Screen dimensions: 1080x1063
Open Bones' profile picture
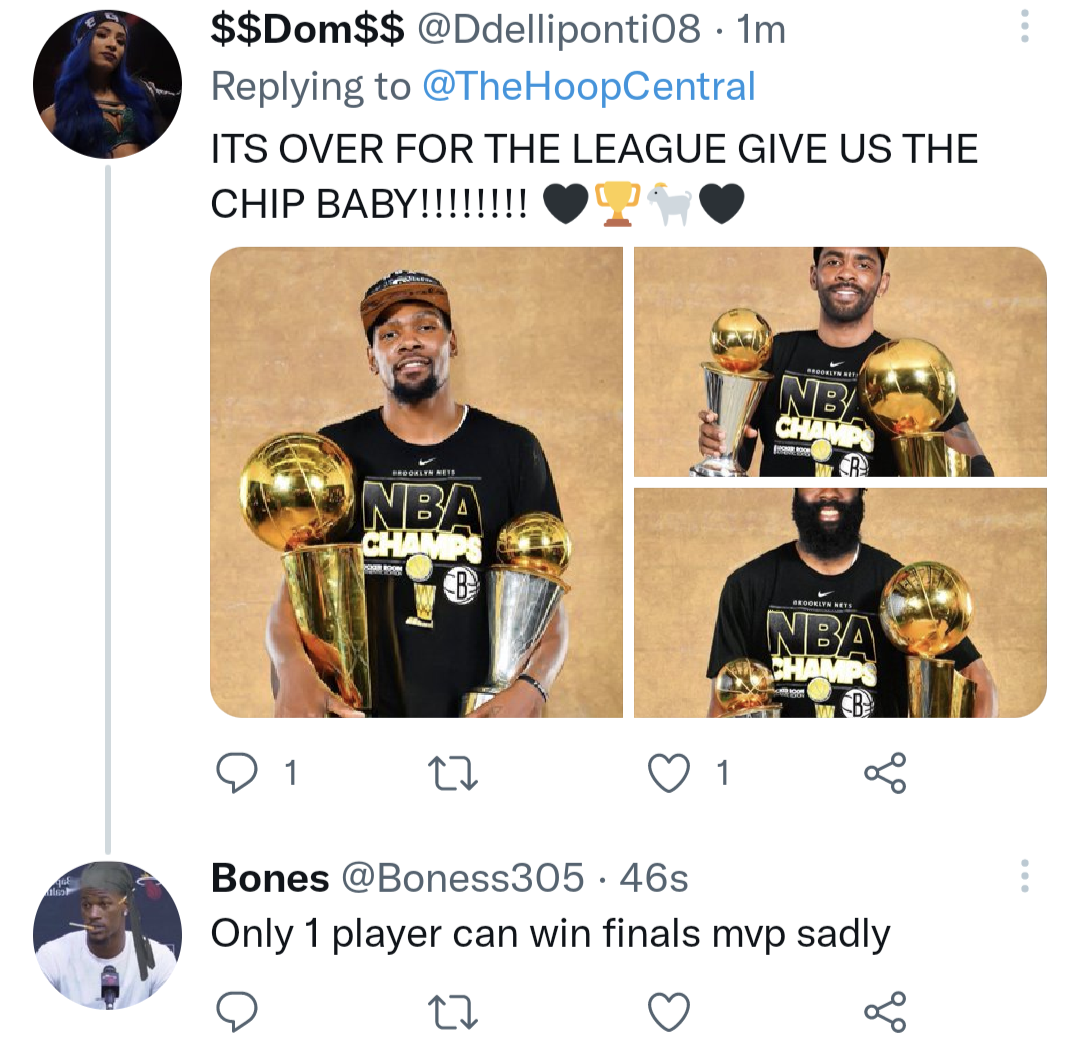coord(107,935)
